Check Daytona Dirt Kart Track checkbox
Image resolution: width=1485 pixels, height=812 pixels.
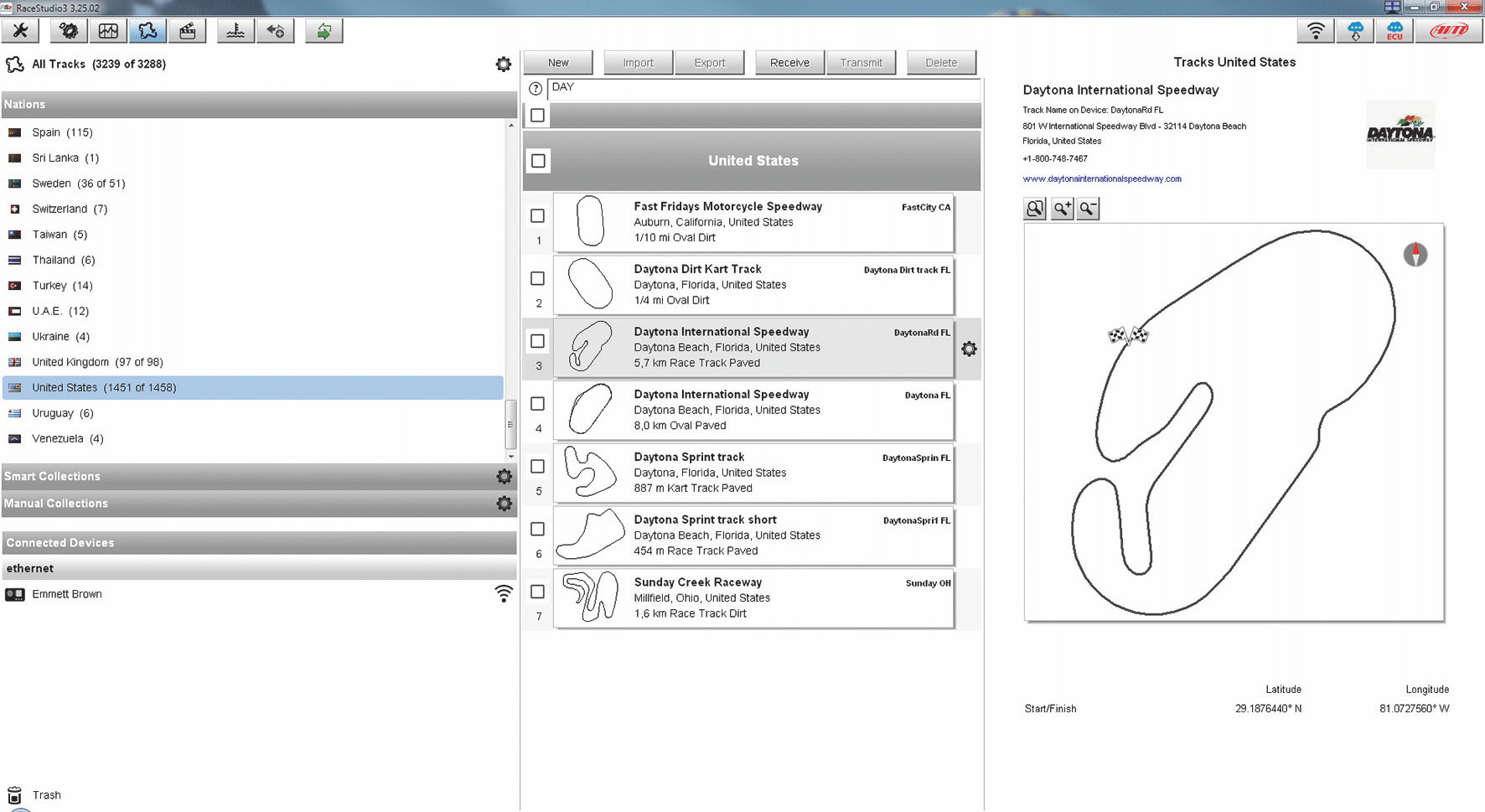[x=538, y=278]
